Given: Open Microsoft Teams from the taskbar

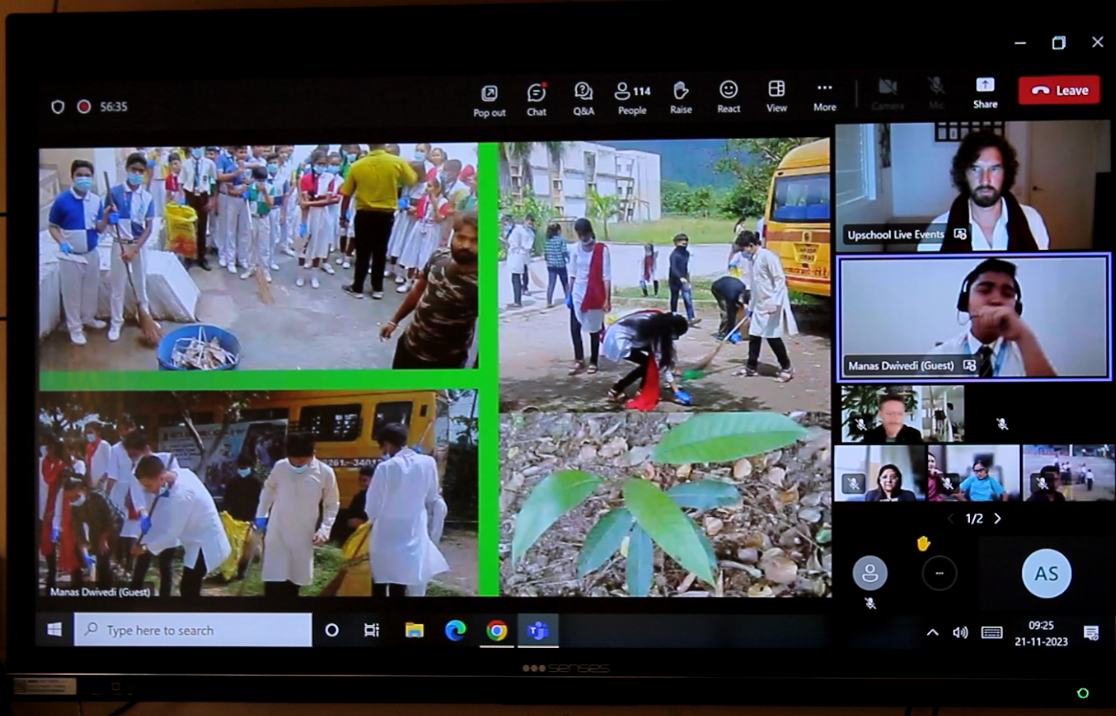Looking at the screenshot, I should tap(538, 631).
